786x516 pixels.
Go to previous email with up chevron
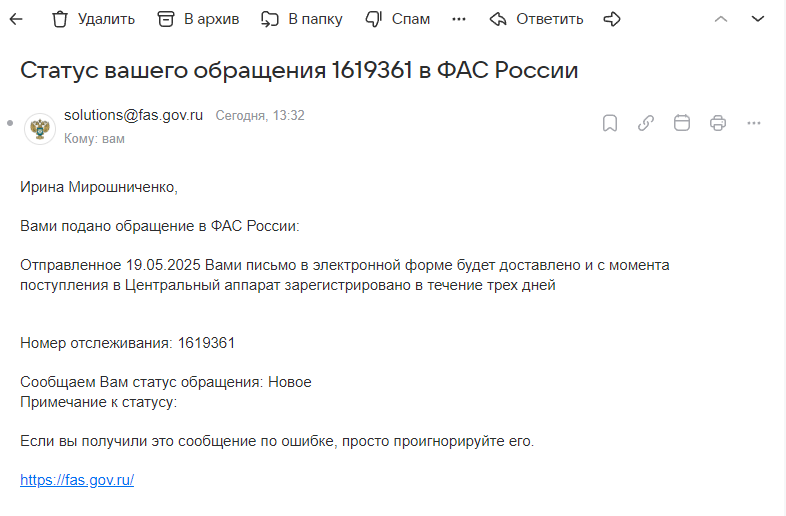(721, 20)
